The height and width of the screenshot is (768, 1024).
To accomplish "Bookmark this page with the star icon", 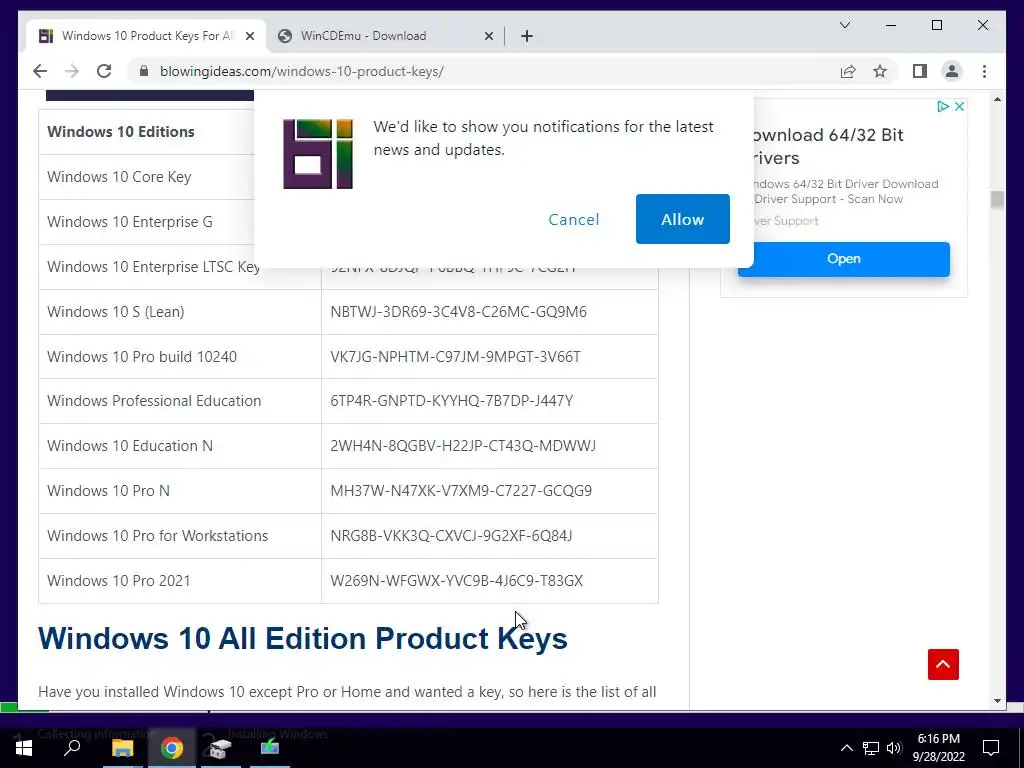I will (x=880, y=71).
